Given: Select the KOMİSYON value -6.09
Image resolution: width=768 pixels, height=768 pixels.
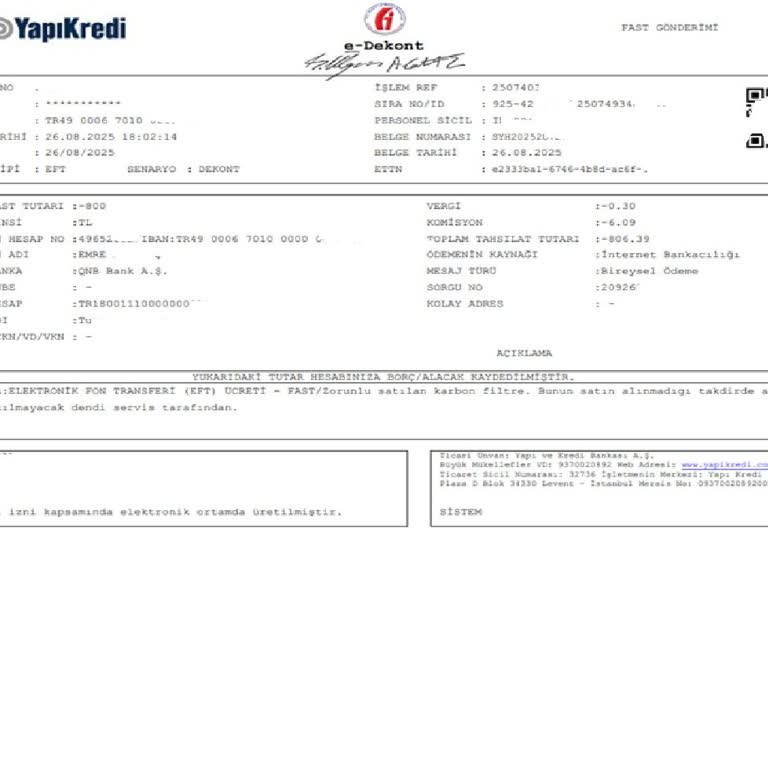Looking at the screenshot, I should [618, 222].
